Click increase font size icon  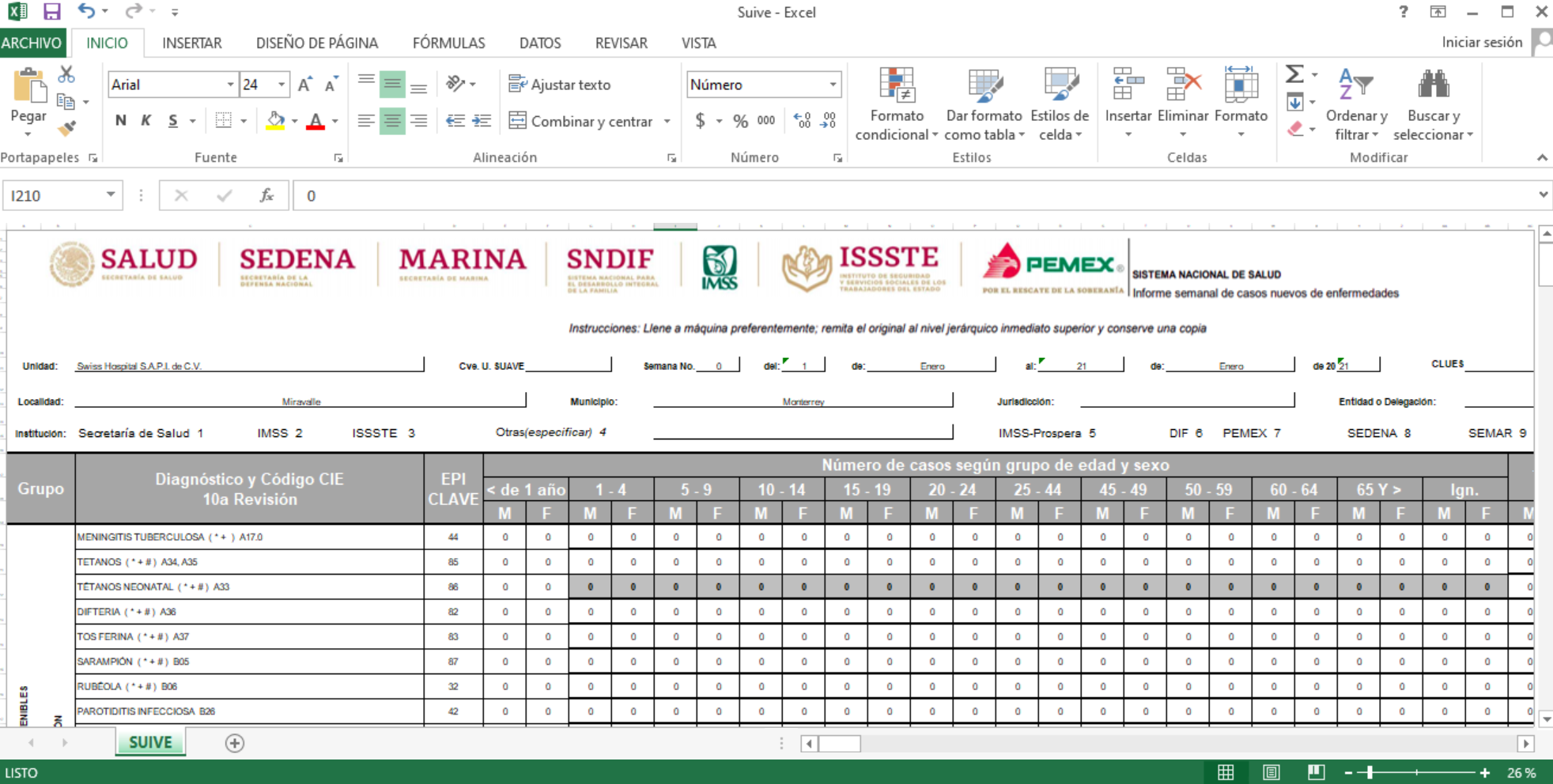[305, 85]
